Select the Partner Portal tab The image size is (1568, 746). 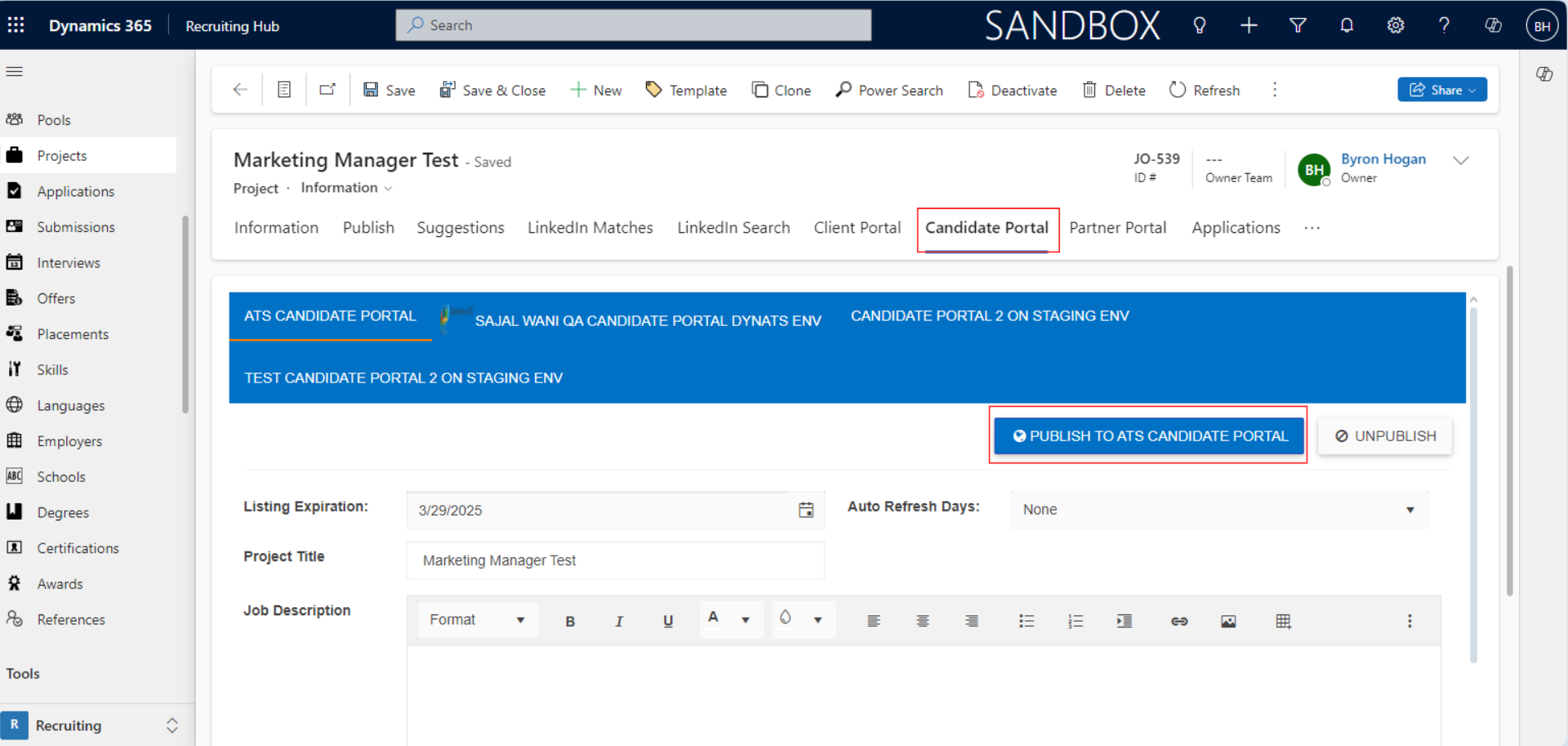coord(1118,228)
